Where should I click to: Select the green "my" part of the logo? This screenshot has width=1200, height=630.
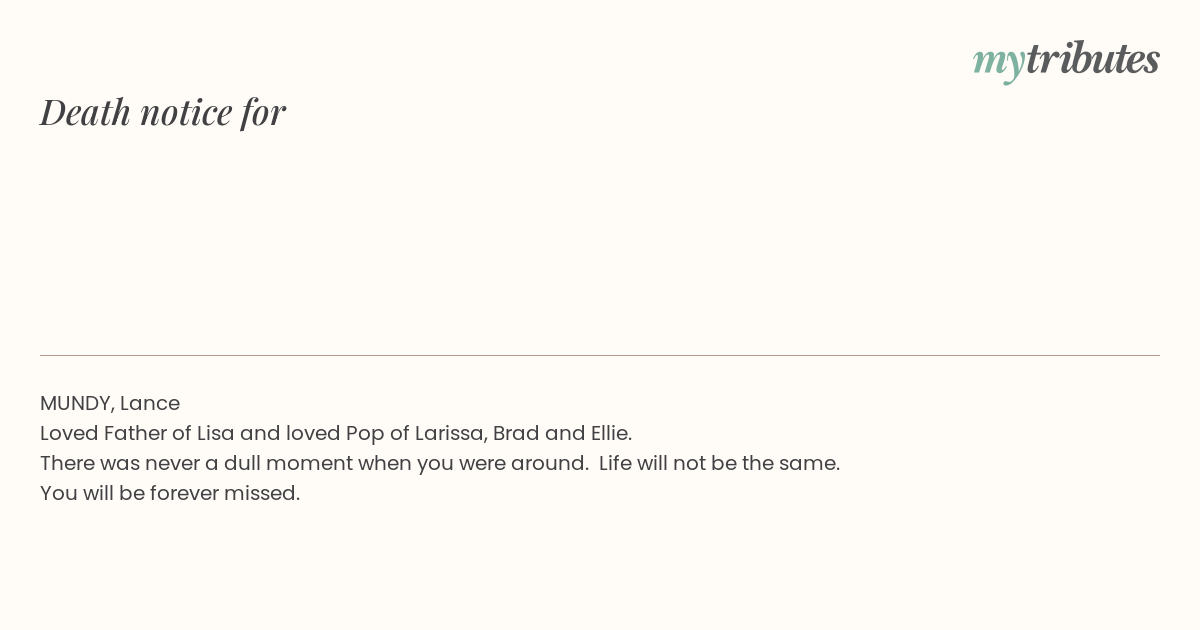click(998, 64)
